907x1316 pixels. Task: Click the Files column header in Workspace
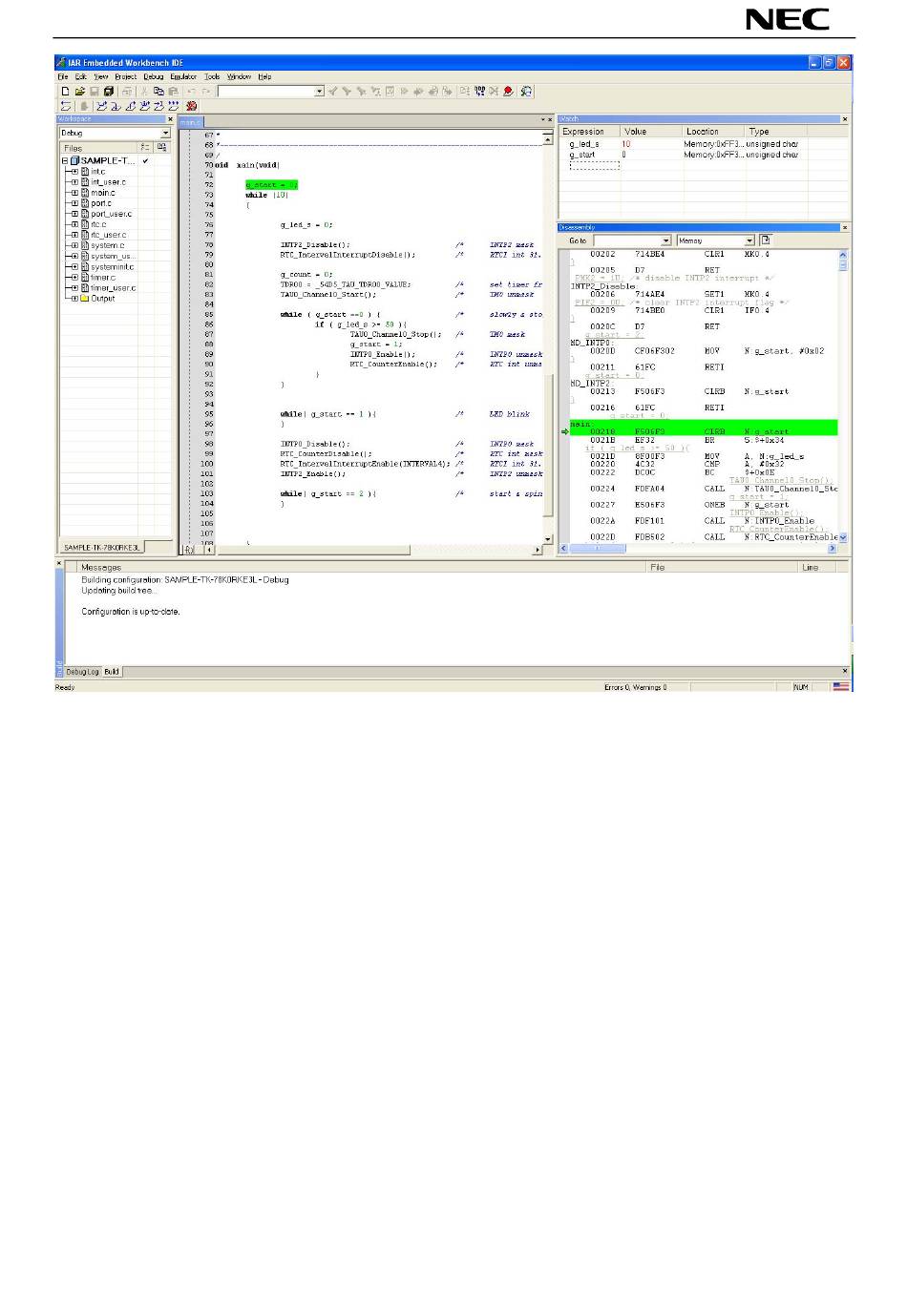point(98,148)
